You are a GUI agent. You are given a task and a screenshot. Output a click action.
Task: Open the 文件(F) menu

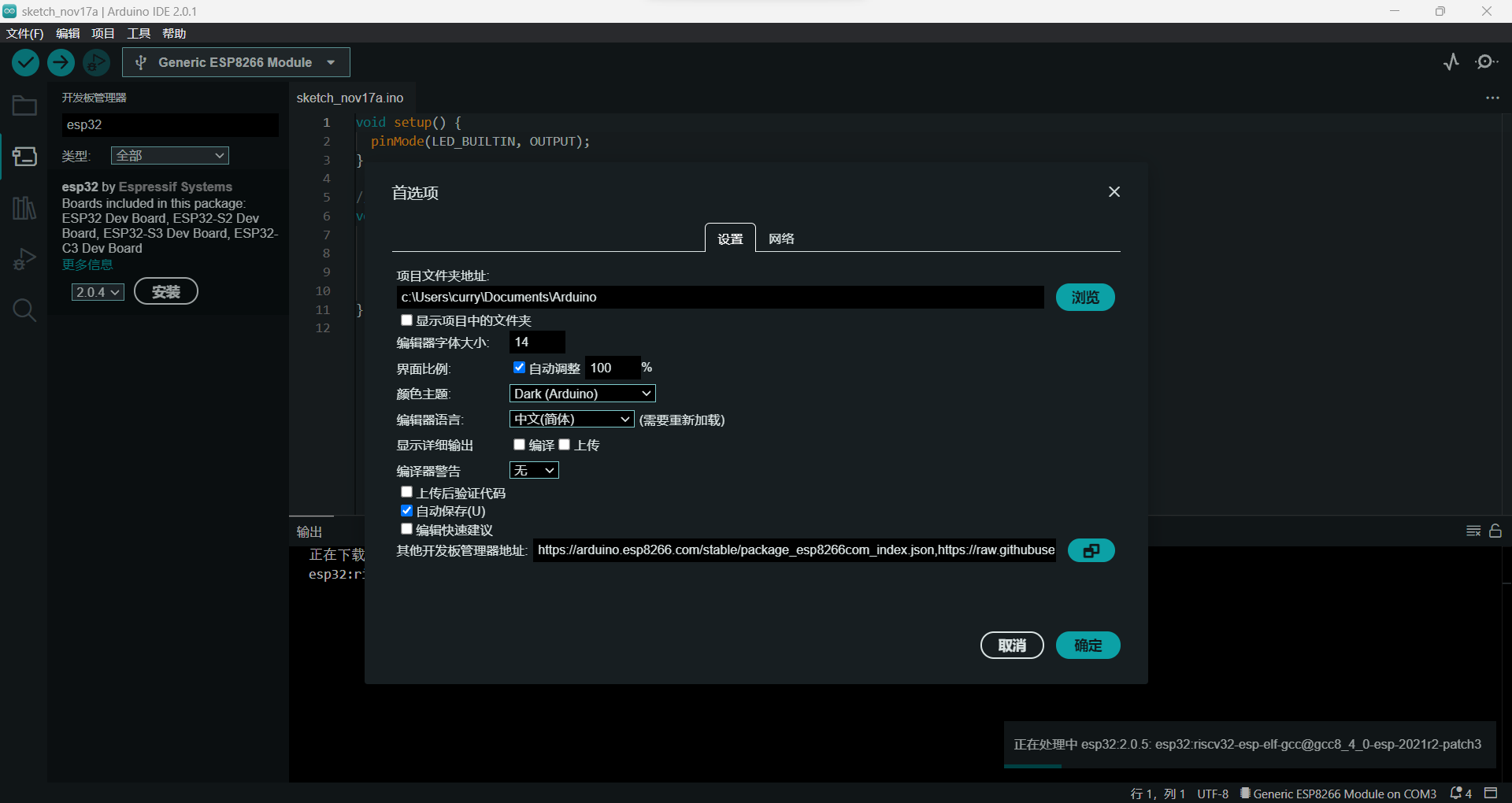[24, 33]
